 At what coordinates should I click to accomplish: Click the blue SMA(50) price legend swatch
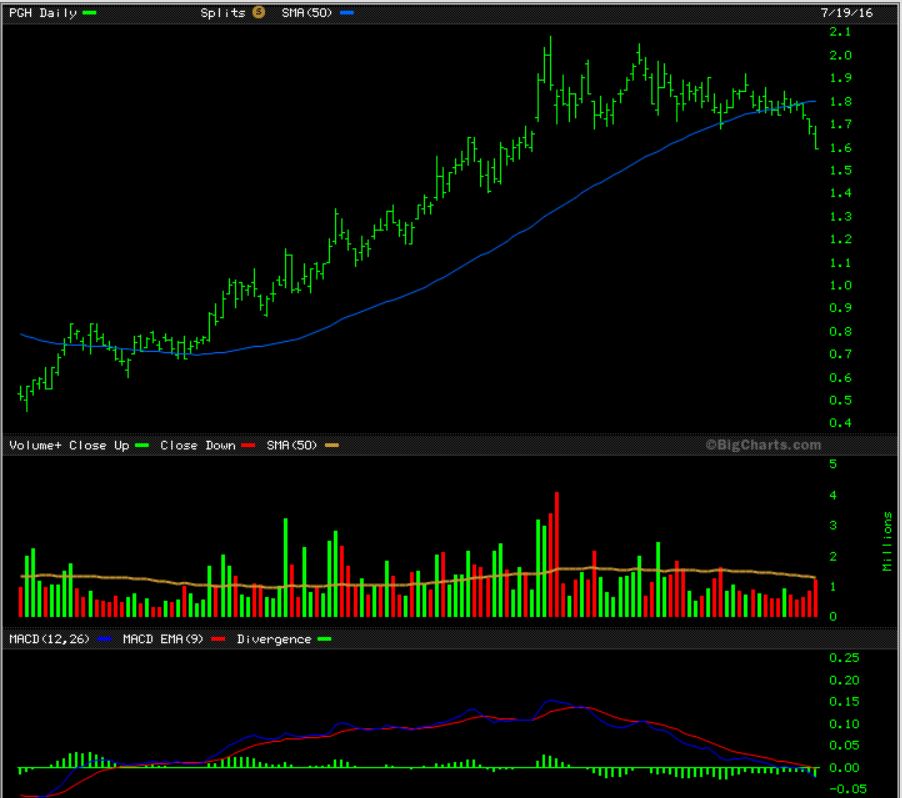coord(346,13)
